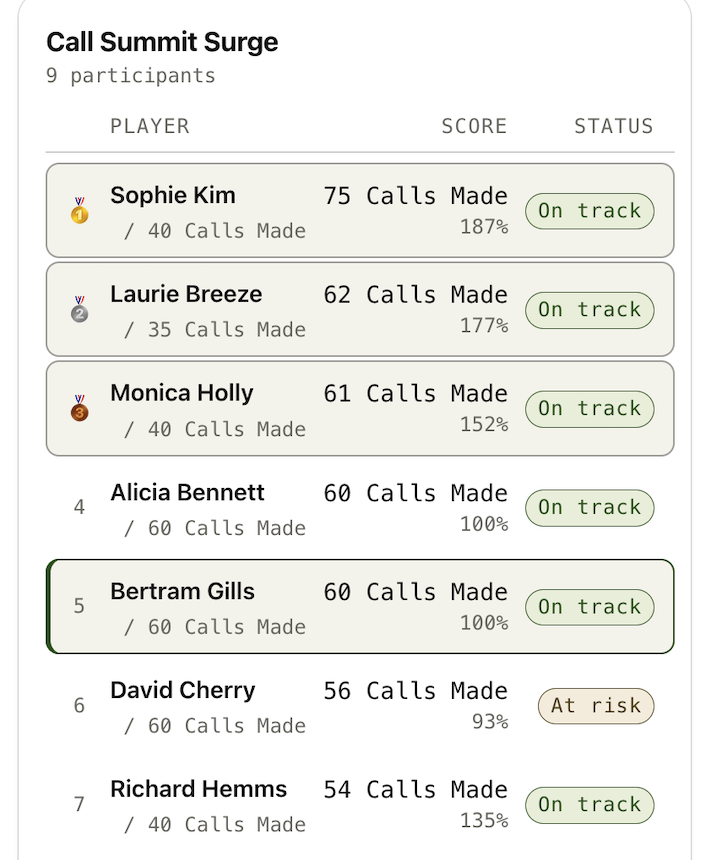Select Sophie Kim's name

tap(173, 195)
